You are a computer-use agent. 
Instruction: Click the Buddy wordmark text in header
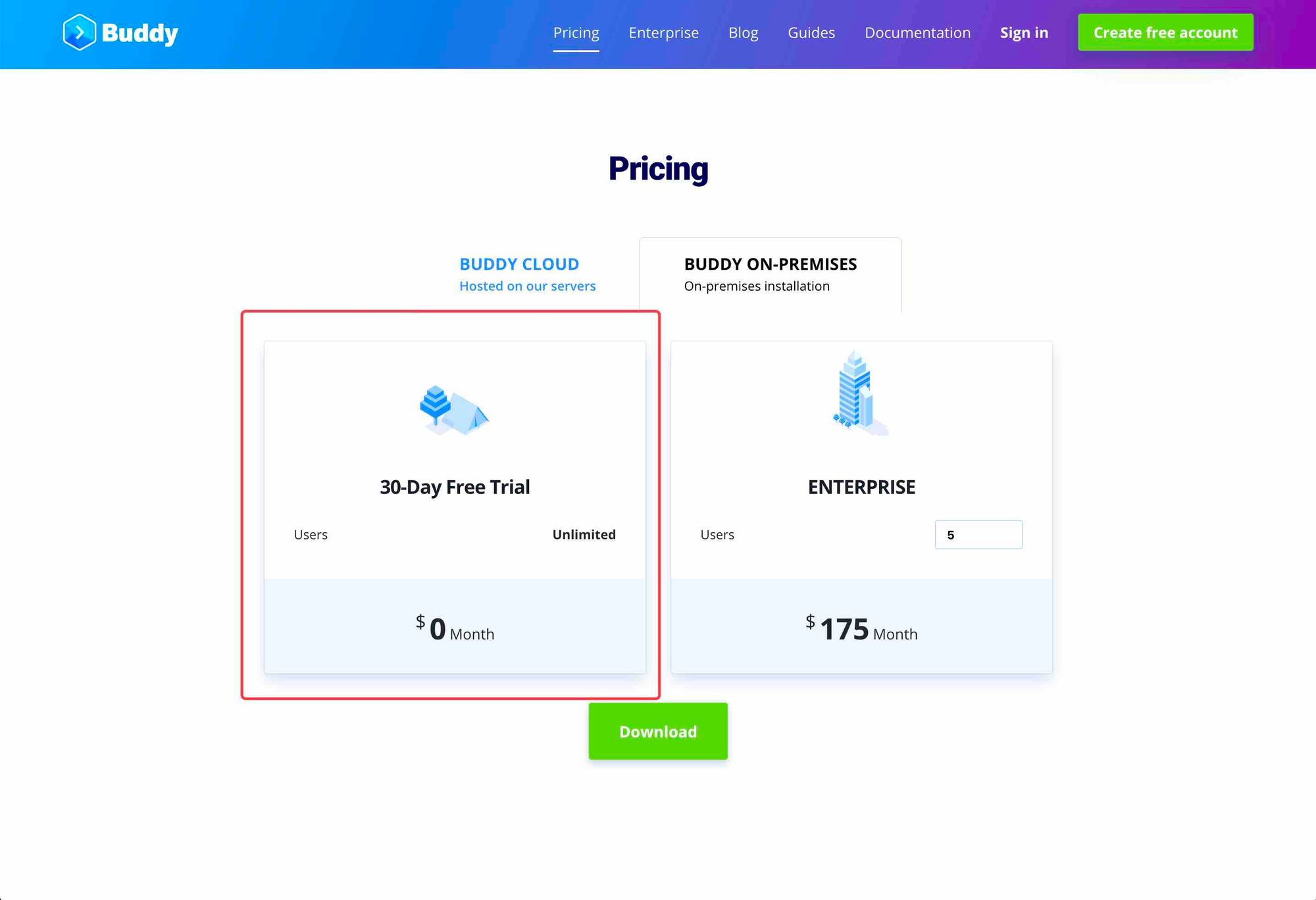pos(140,33)
